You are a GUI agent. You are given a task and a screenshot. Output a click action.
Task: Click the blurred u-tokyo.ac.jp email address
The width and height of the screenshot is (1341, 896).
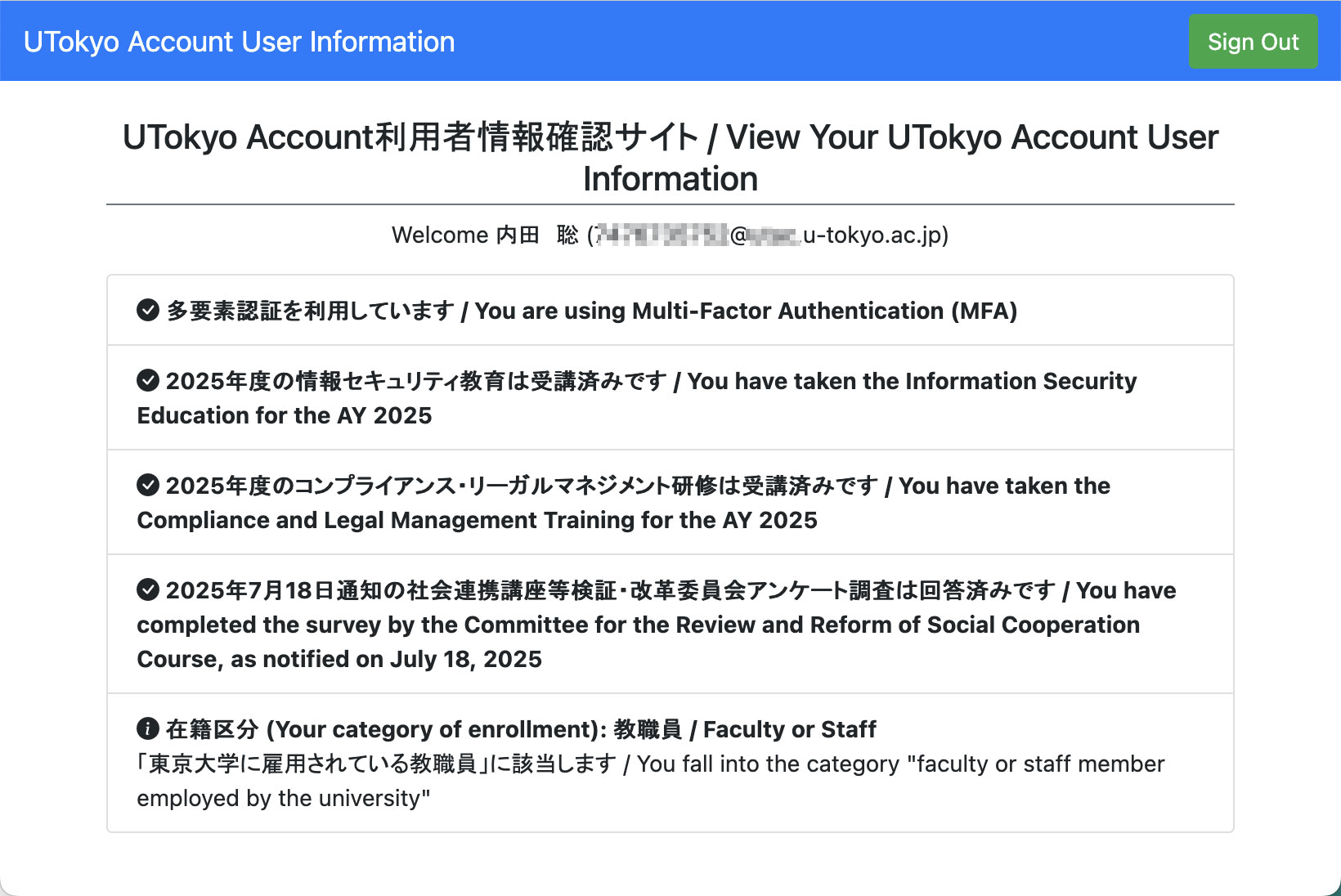pyautogui.click(x=773, y=235)
